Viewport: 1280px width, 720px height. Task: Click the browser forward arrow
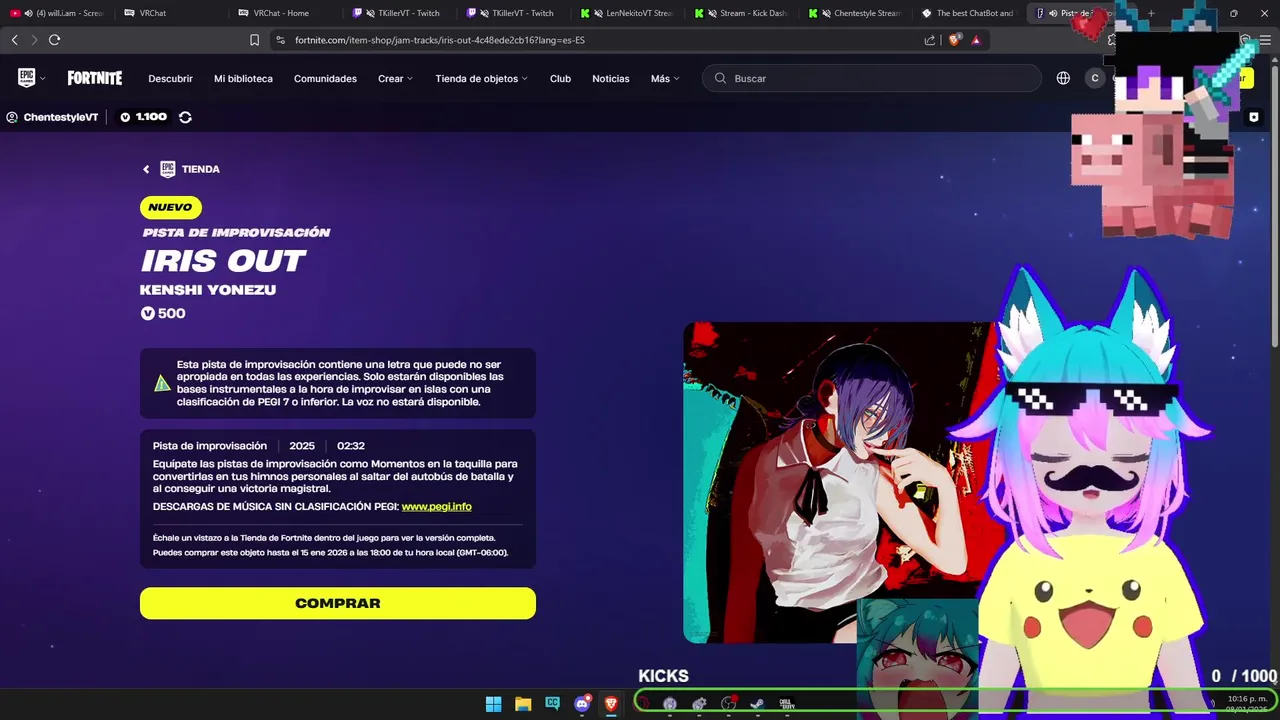34,40
